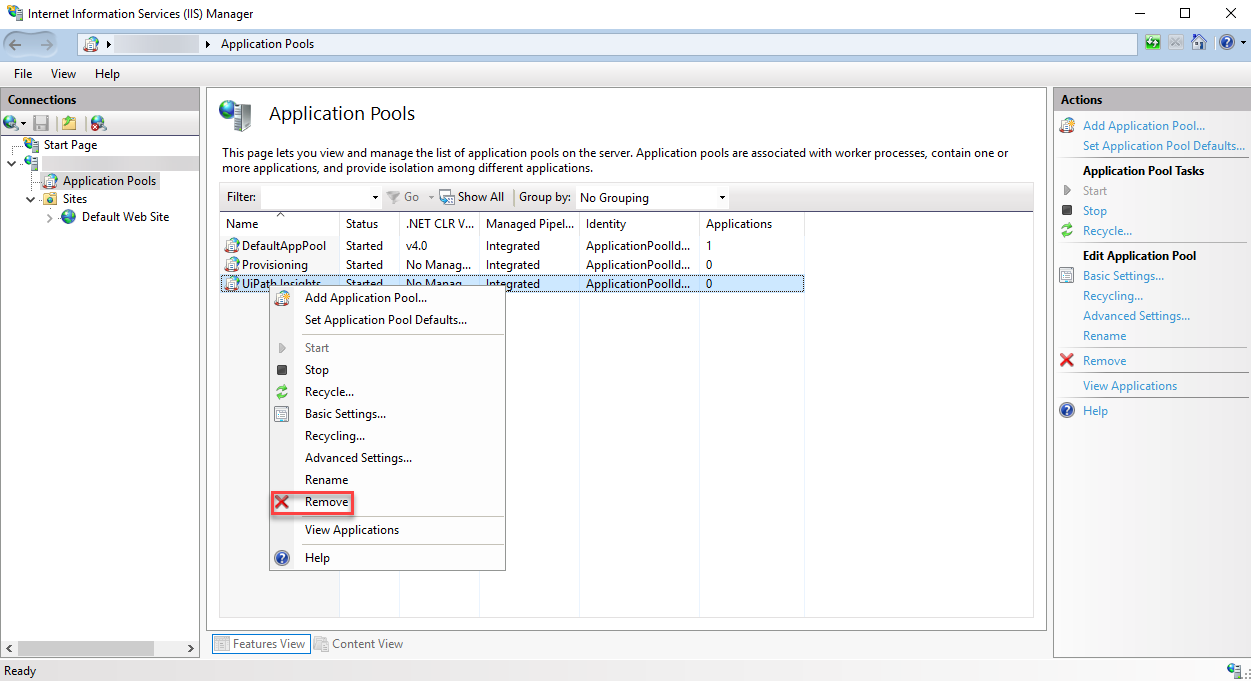
Task: Click View Applications link in Actions pane
Action: pos(1130,386)
